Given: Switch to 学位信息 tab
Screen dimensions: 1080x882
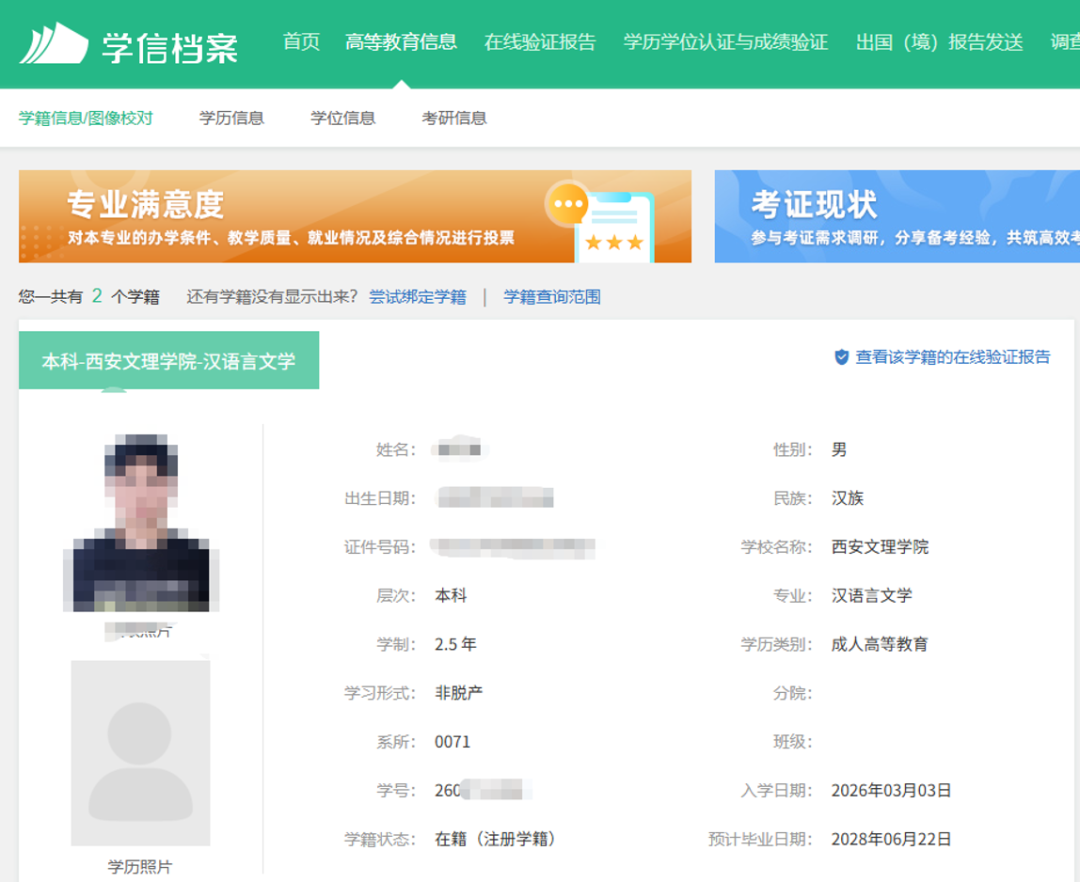Looking at the screenshot, I should (343, 118).
